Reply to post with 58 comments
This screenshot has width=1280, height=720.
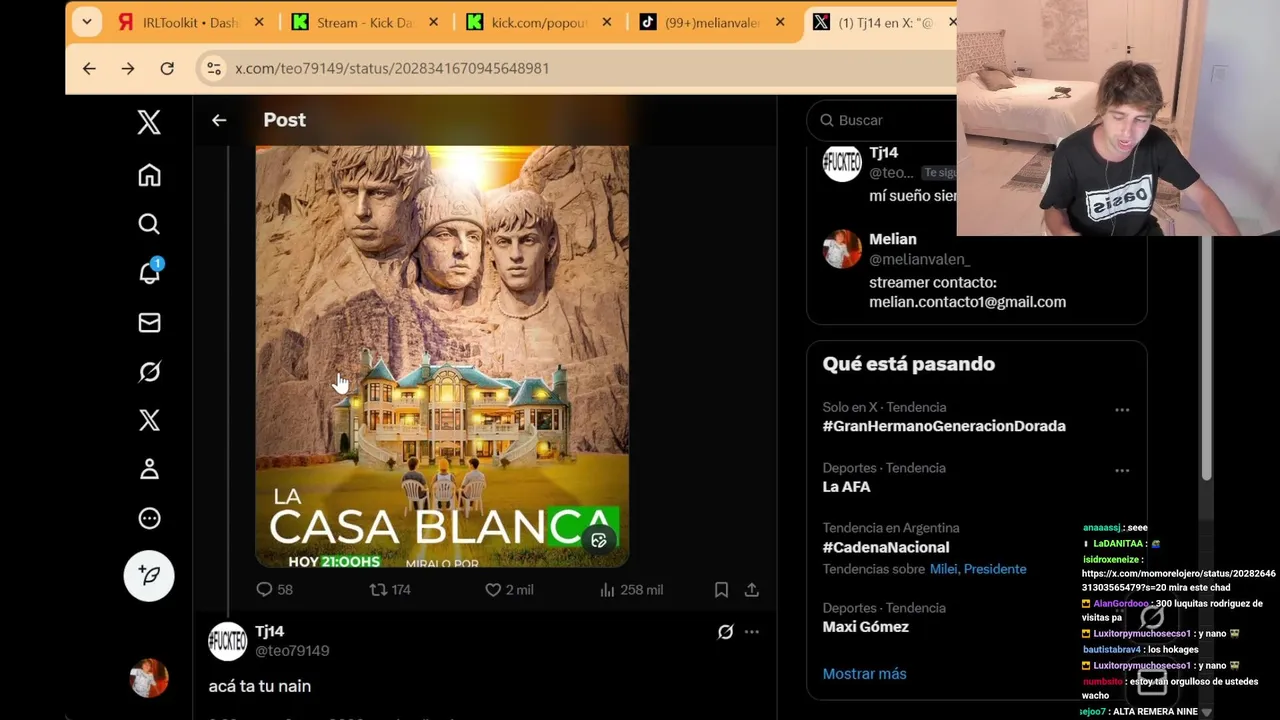click(274, 590)
